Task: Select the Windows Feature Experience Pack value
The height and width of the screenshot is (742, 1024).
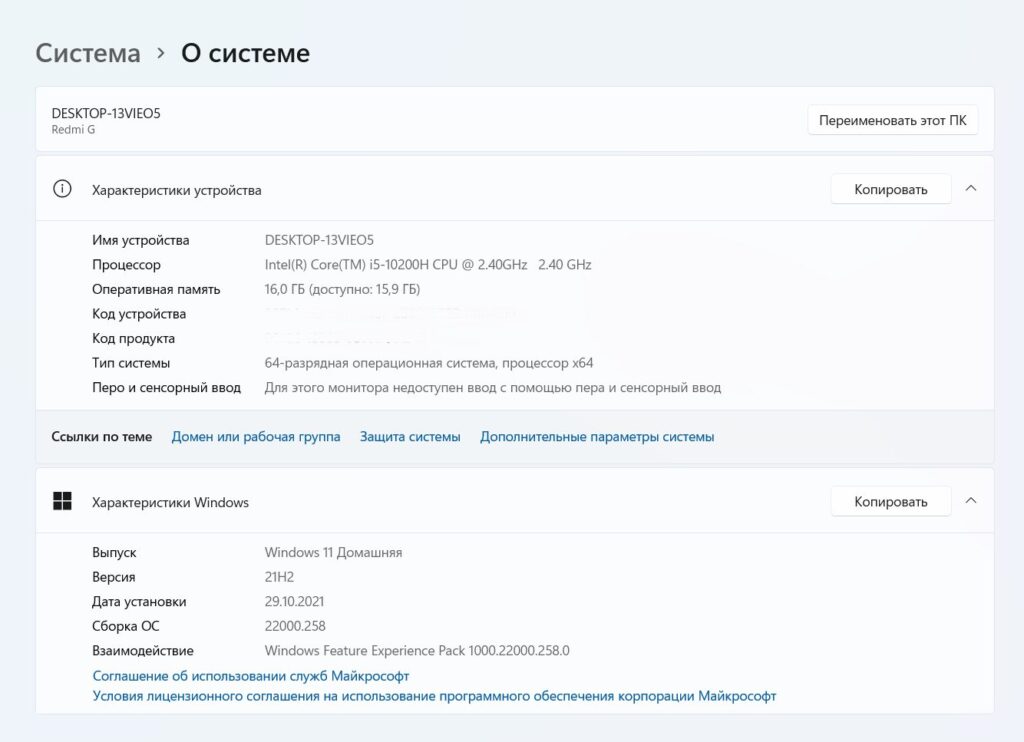Action: pos(417,651)
